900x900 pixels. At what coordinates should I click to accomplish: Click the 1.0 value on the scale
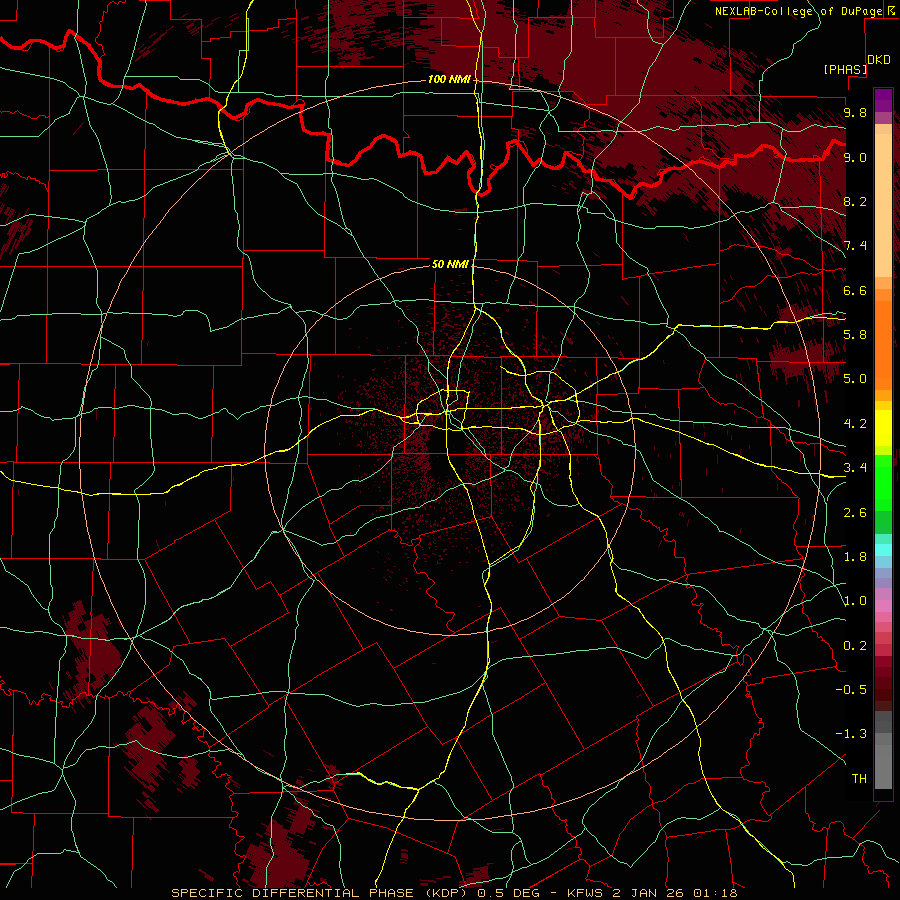(x=855, y=601)
